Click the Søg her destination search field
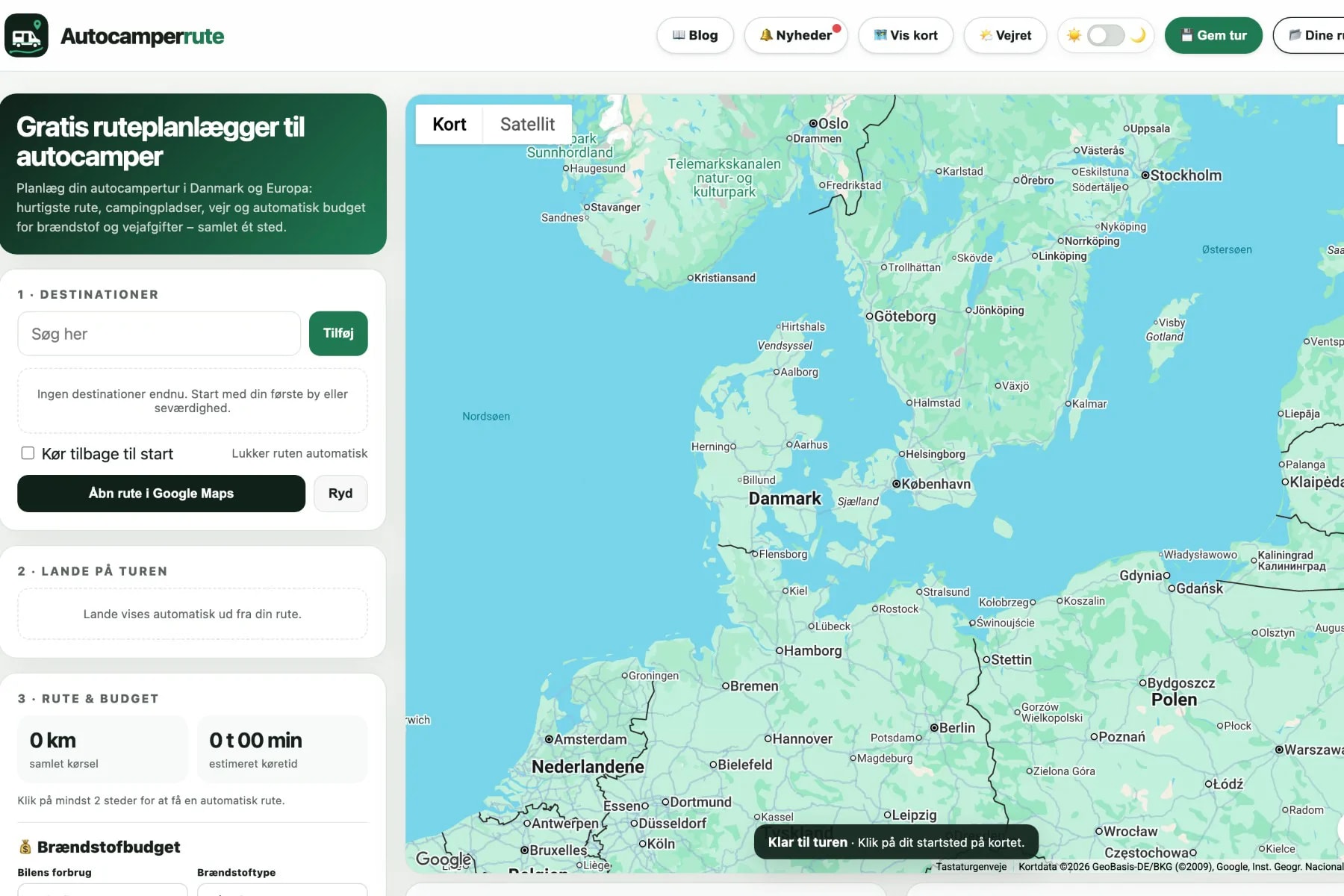This screenshot has height=896, width=1344. coord(159,334)
